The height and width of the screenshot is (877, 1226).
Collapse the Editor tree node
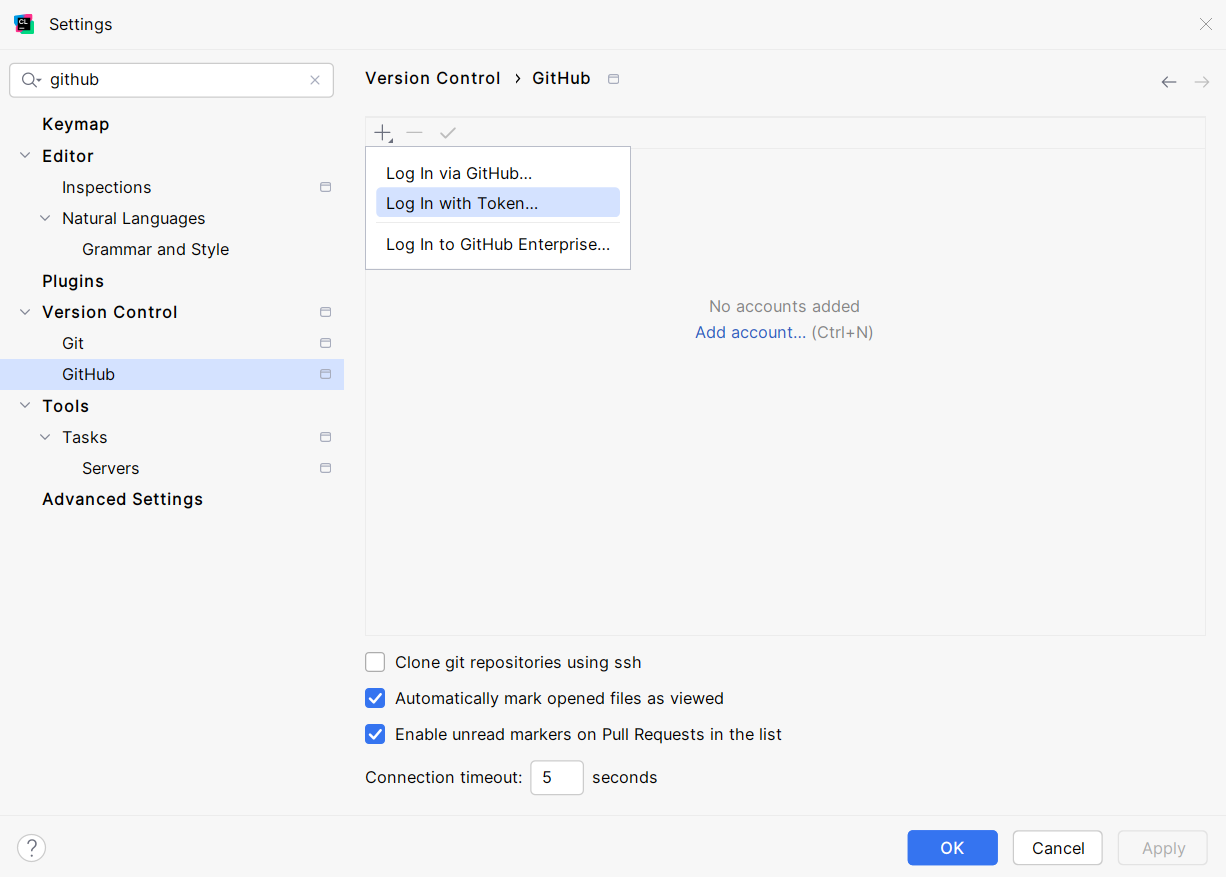25,156
